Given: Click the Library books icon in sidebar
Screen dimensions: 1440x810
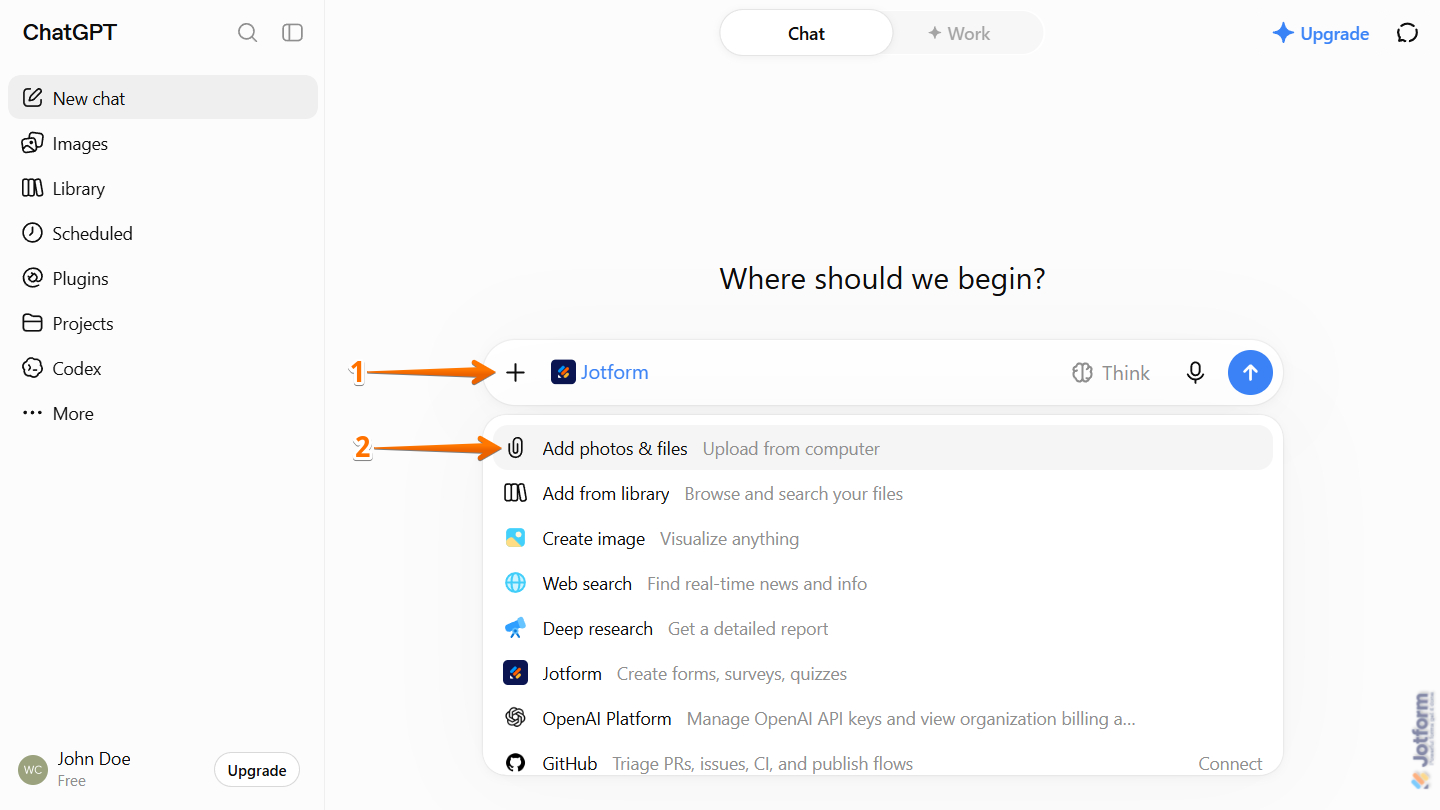Looking at the screenshot, I should click(x=33, y=188).
